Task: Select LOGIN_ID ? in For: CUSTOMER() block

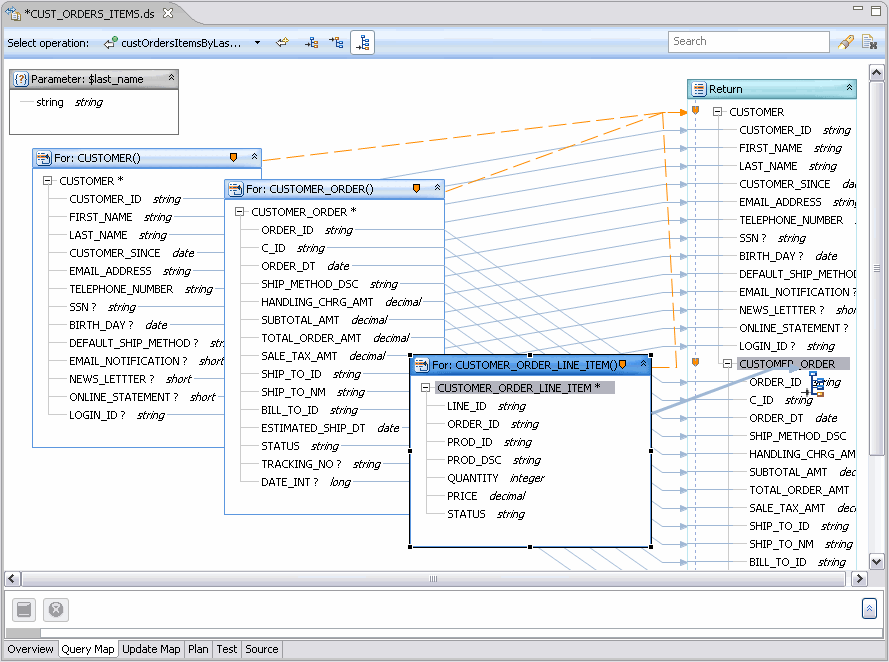Action: [x=97, y=415]
